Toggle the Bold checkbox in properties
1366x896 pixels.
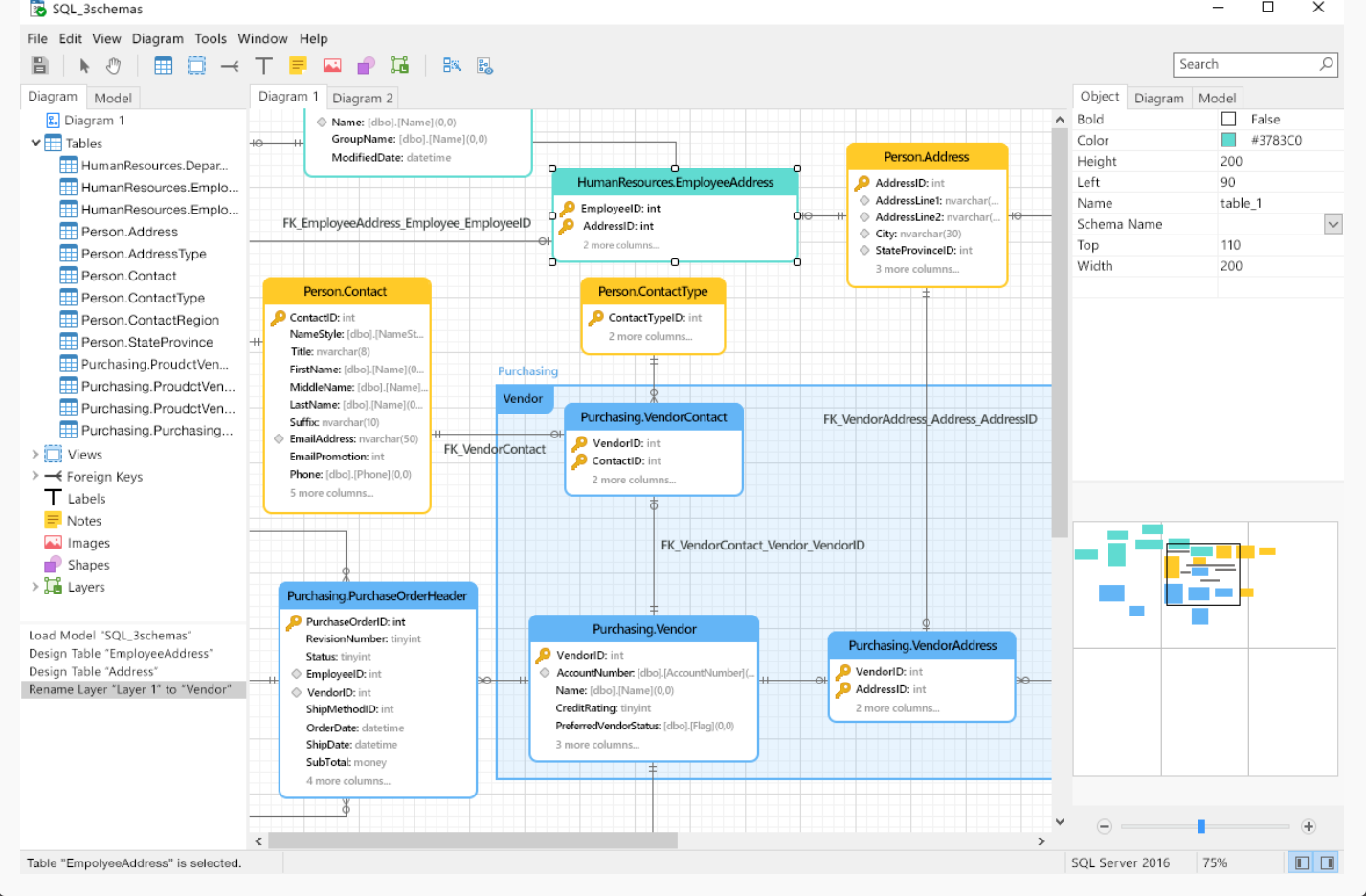1228,119
